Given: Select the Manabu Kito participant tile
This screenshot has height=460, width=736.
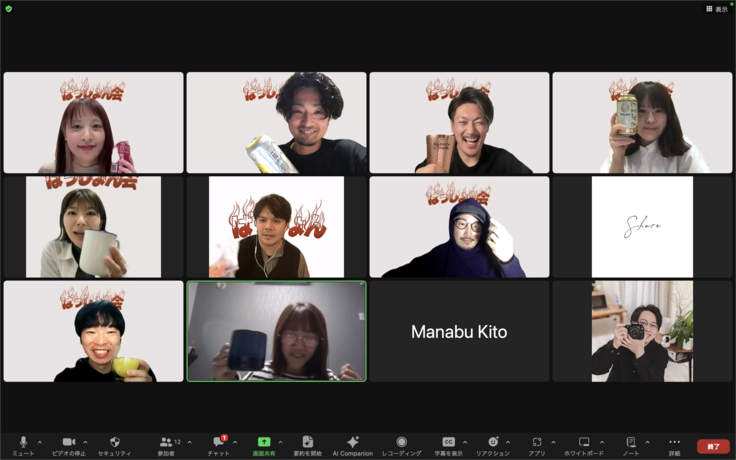Looking at the screenshot, I should click(459, 331).
